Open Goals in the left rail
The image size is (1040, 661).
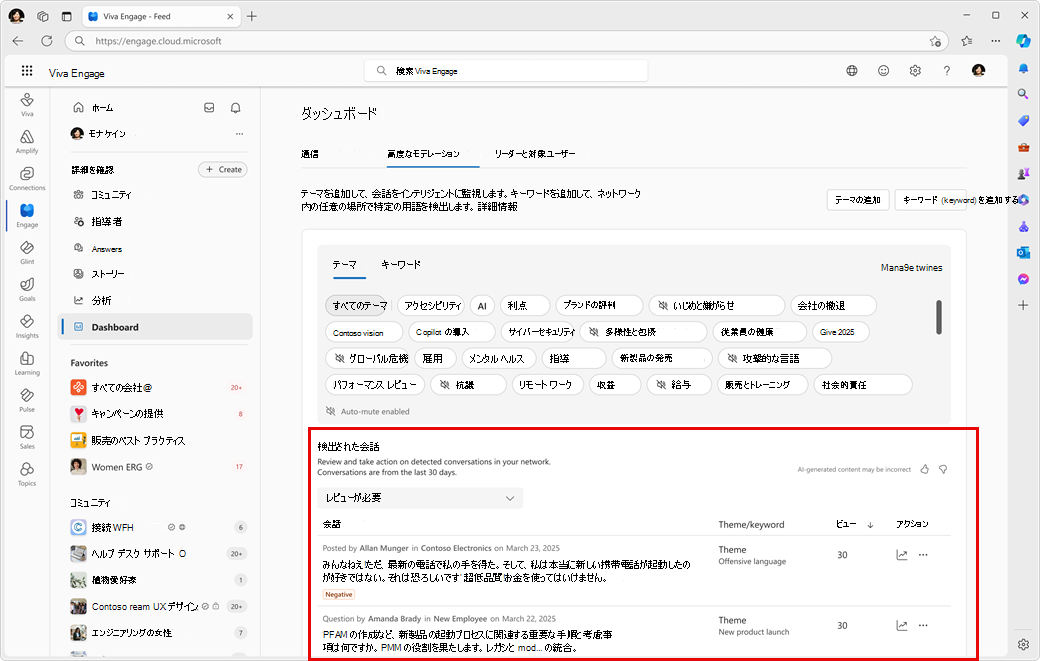pos(27,289)
